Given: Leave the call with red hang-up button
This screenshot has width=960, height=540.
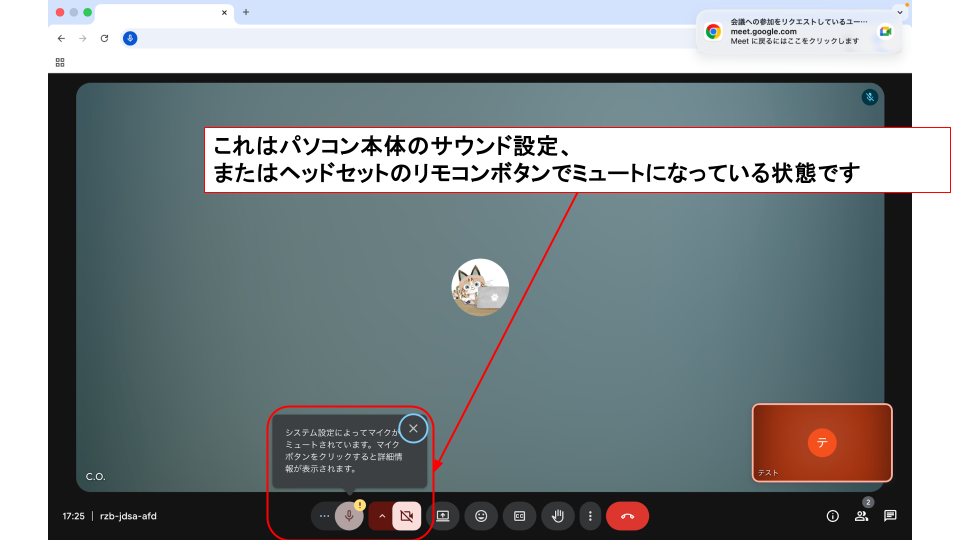Looking at the screenshot, I should click(x=627, y=516).
